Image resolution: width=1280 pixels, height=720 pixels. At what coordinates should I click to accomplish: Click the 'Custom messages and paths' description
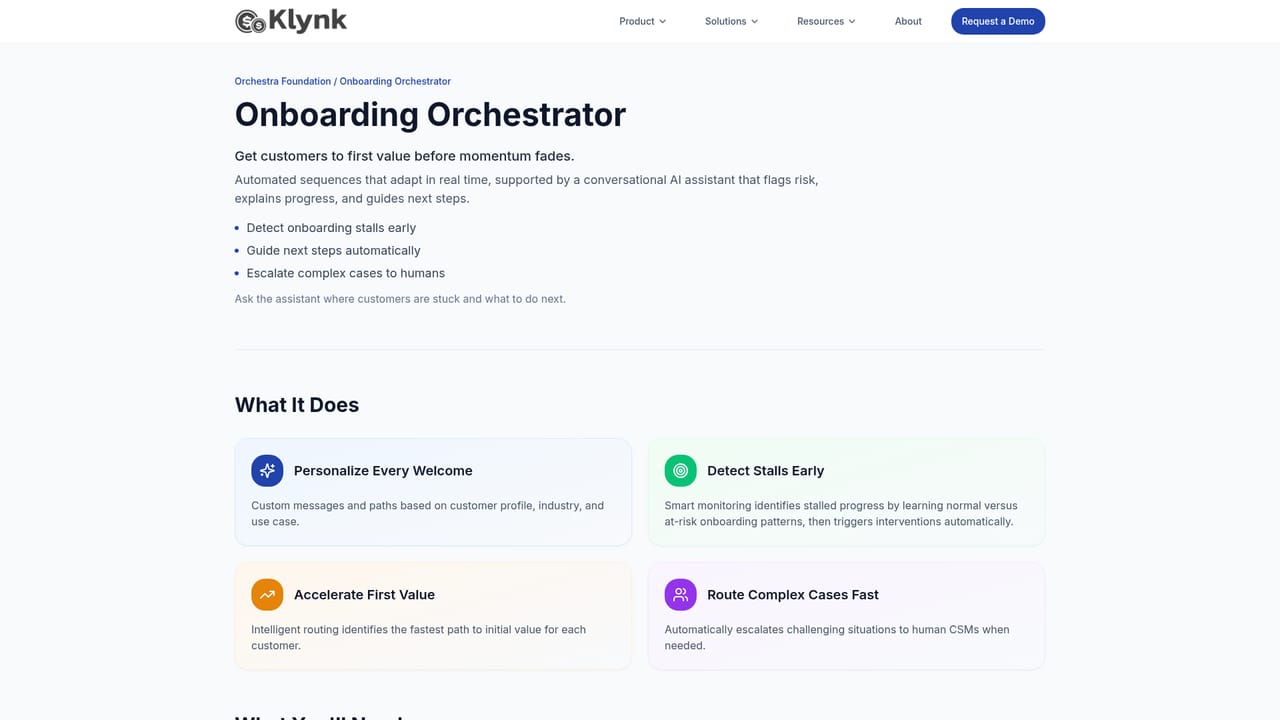point(427,513)
